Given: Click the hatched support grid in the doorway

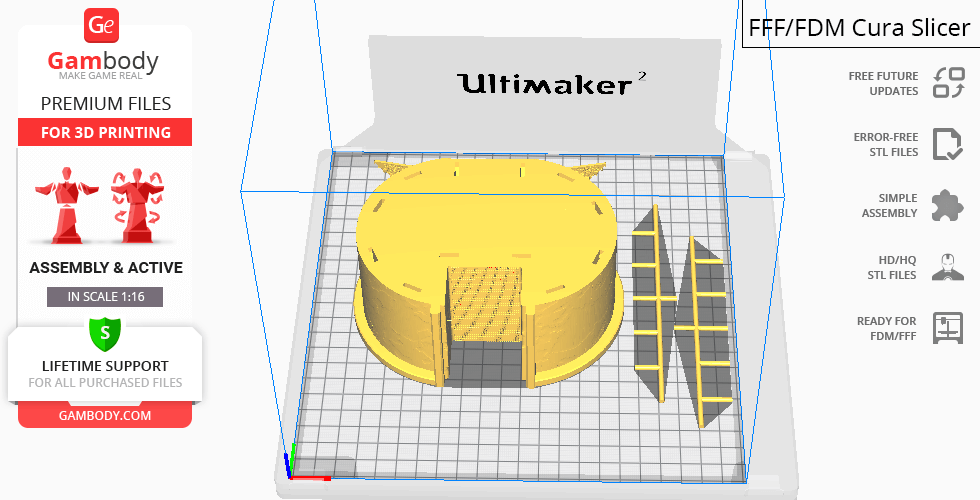Looking at the screenshot, I should click(x=486, y=304).
